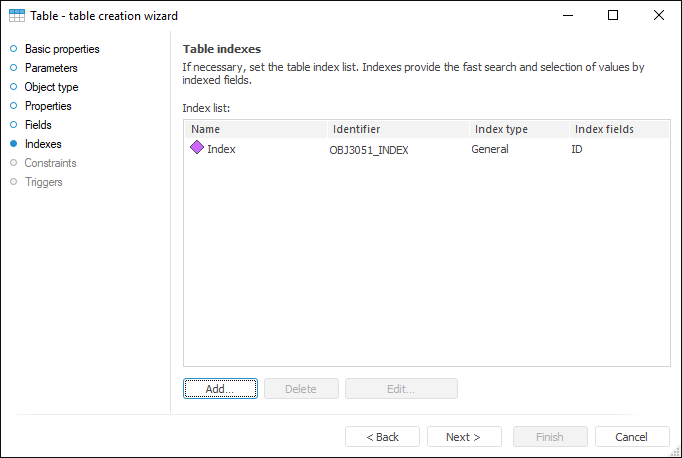The image size is (682, 458).
Task: Close the wizard window
Action: coord(658,15)
